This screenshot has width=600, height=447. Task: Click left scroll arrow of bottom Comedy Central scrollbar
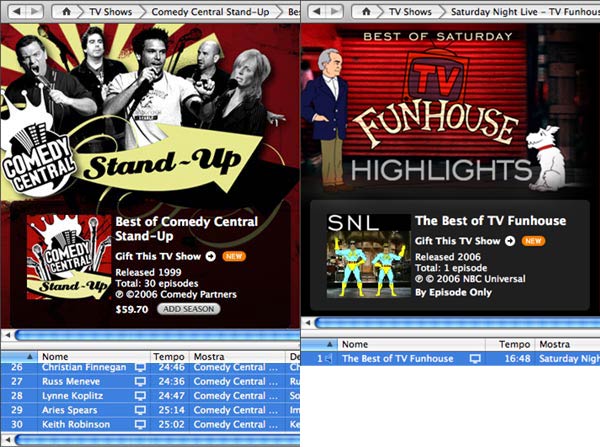click(x=8, y=439)
